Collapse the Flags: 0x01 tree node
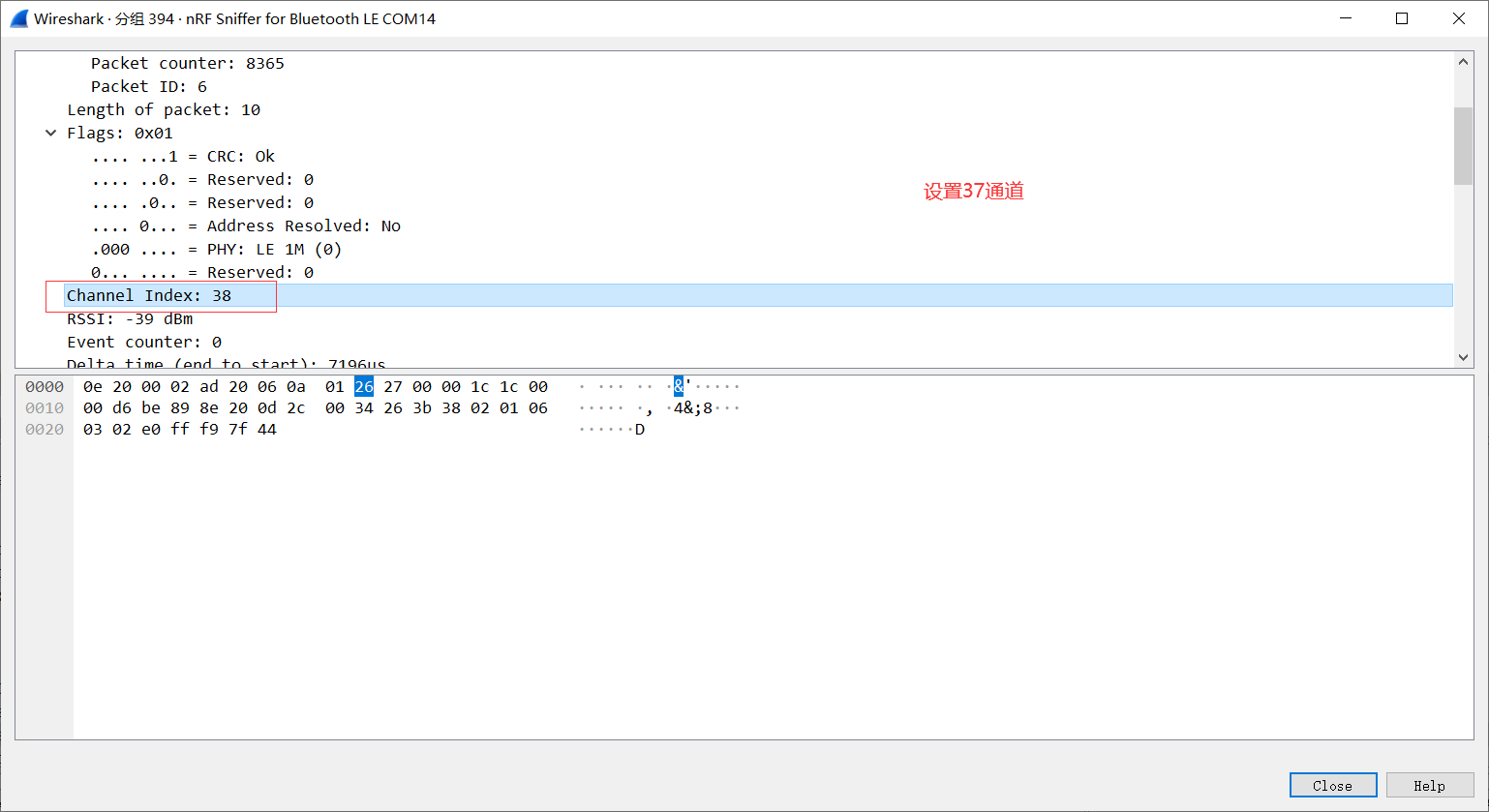 point(51,133)
